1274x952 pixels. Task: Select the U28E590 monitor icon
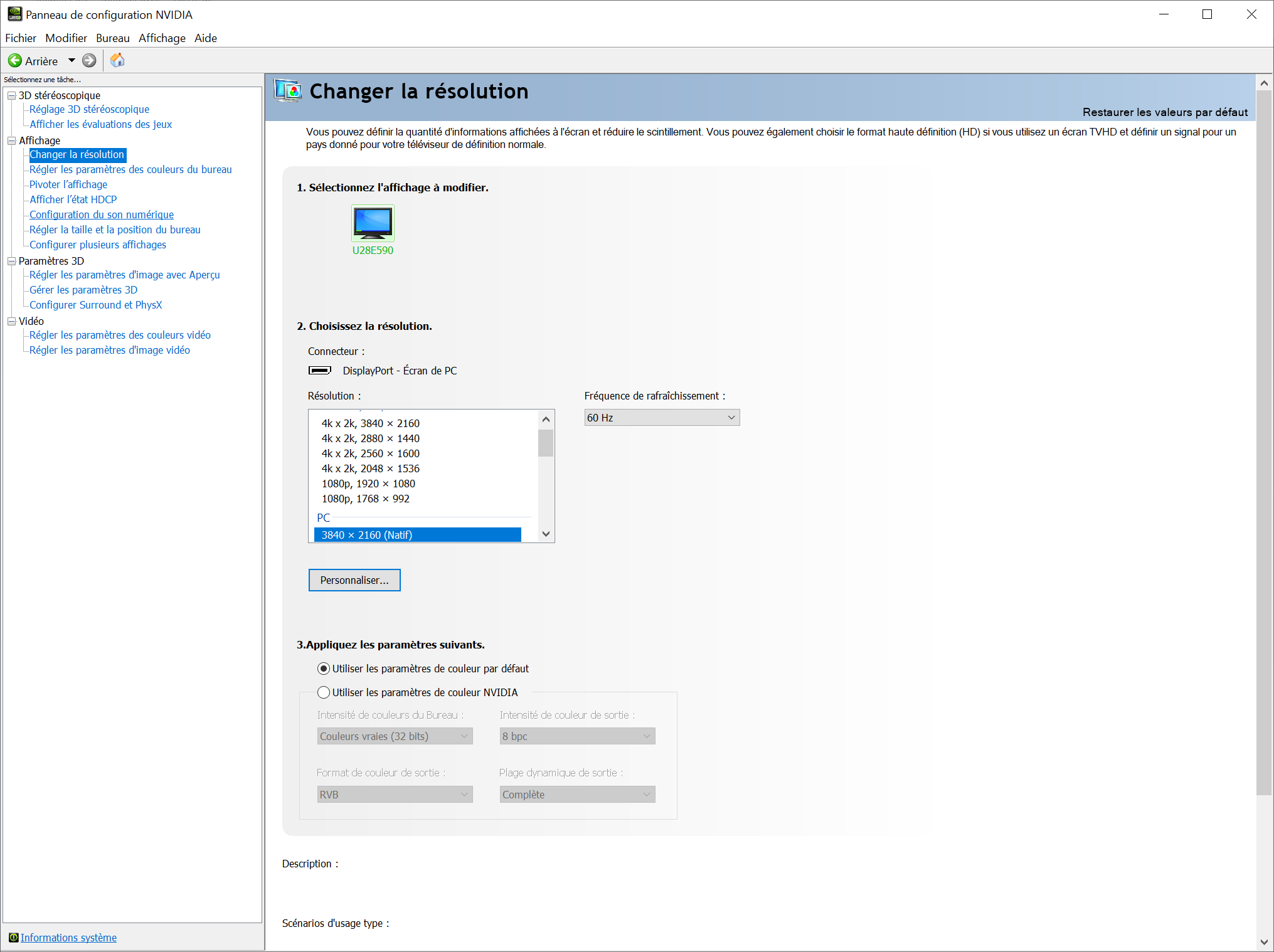tap(373, 223)
